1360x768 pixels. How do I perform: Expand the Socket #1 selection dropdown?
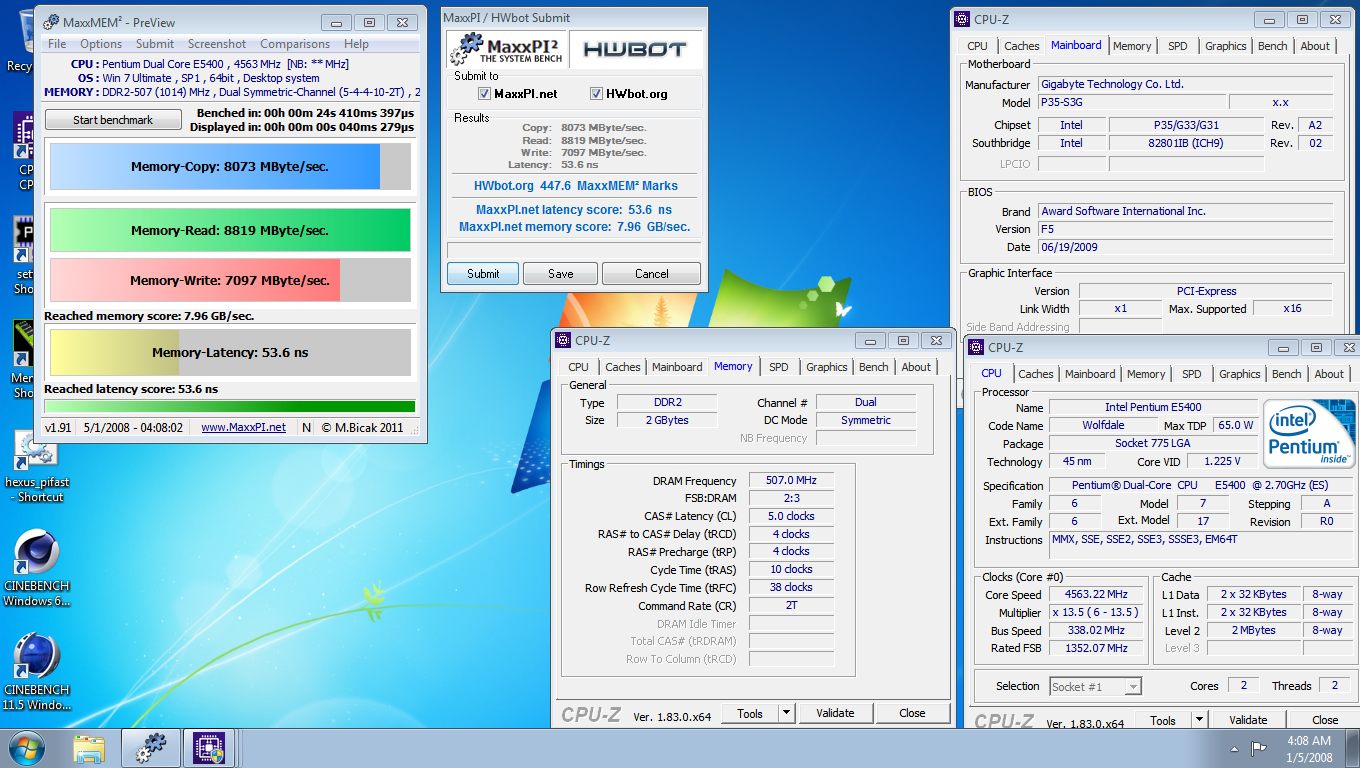[1133, 686]
